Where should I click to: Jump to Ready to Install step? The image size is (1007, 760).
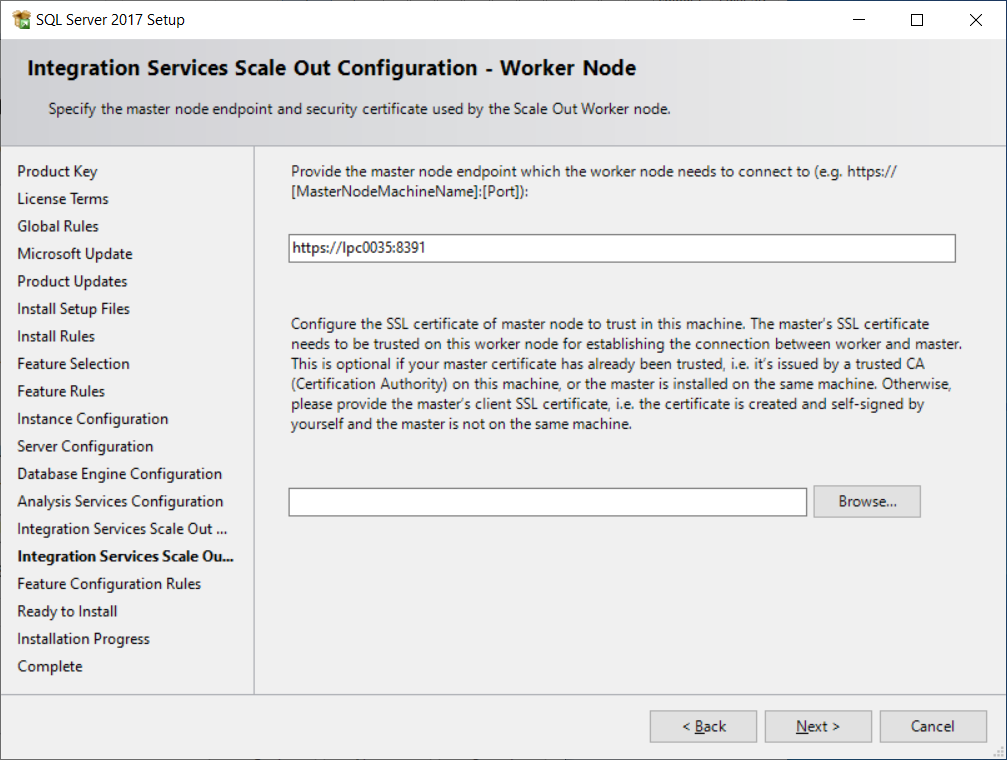[x=67, y=612]
